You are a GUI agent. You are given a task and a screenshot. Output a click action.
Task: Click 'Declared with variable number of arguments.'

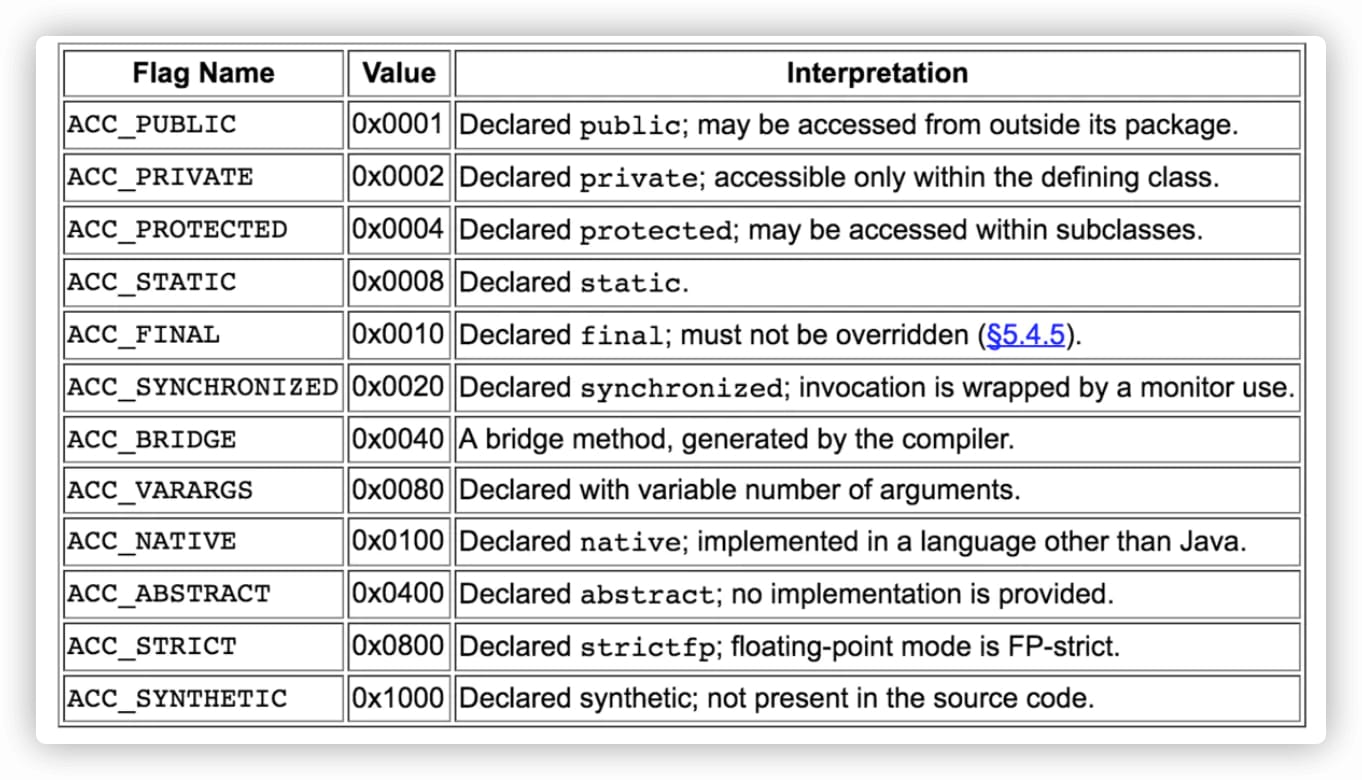pos(740,490)
